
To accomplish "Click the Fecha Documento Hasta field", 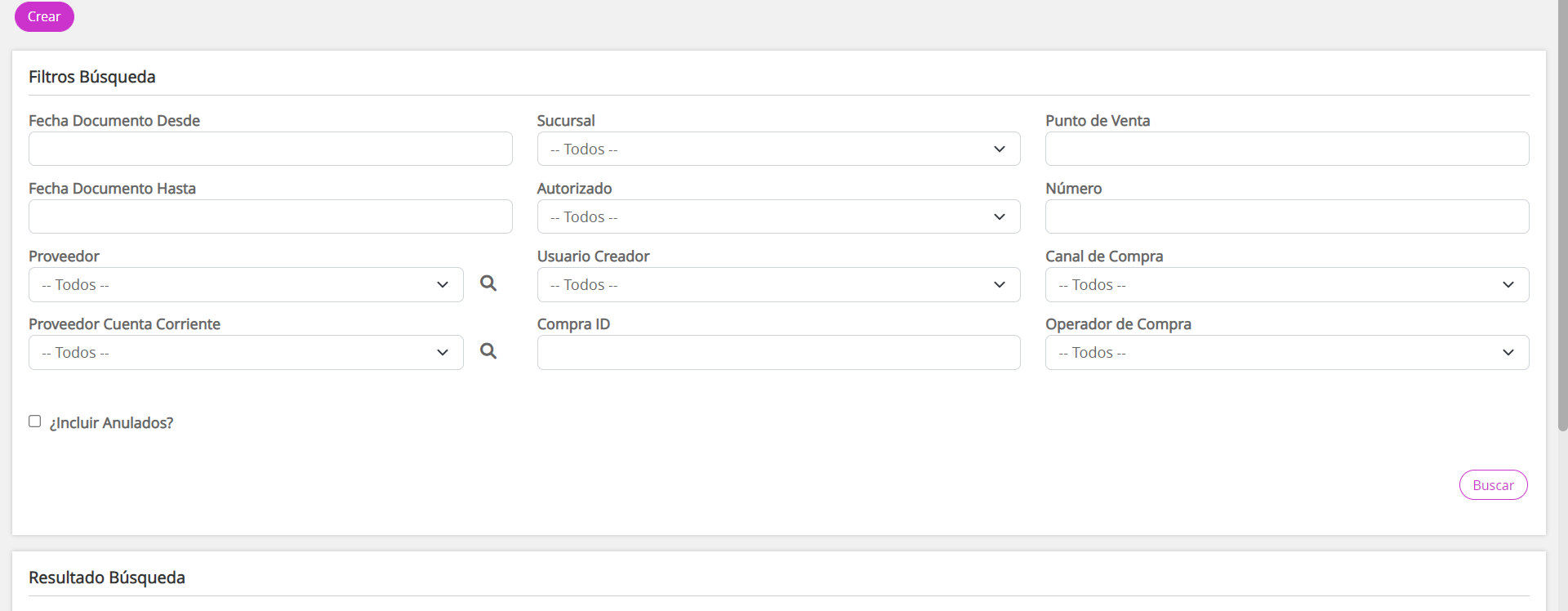I will [x=270, y=216].
